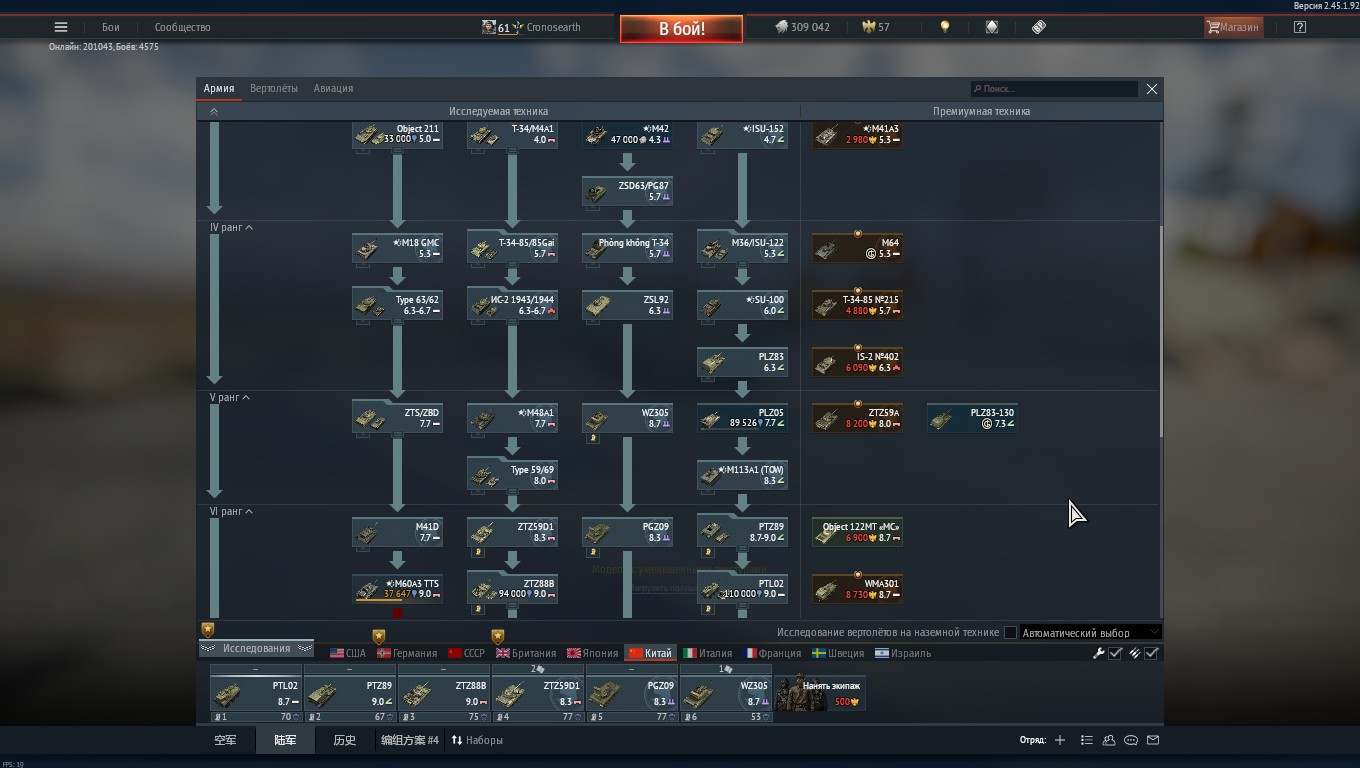The height and width of the screenshot is (768, 1360).
Task: Select premium Object 122MT «MC» tank
Action: point(857,533)
